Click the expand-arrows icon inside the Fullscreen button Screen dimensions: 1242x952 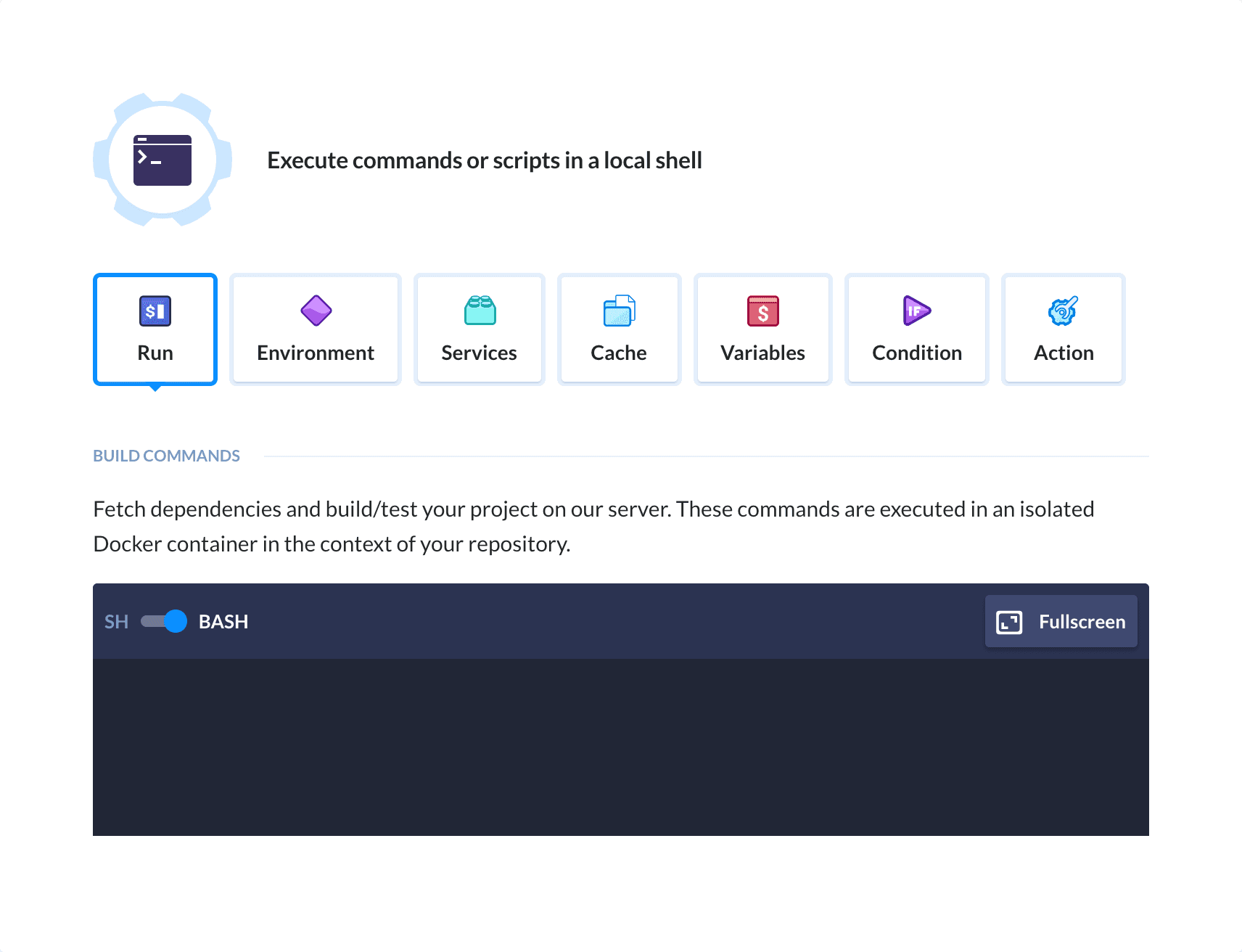1009,622
